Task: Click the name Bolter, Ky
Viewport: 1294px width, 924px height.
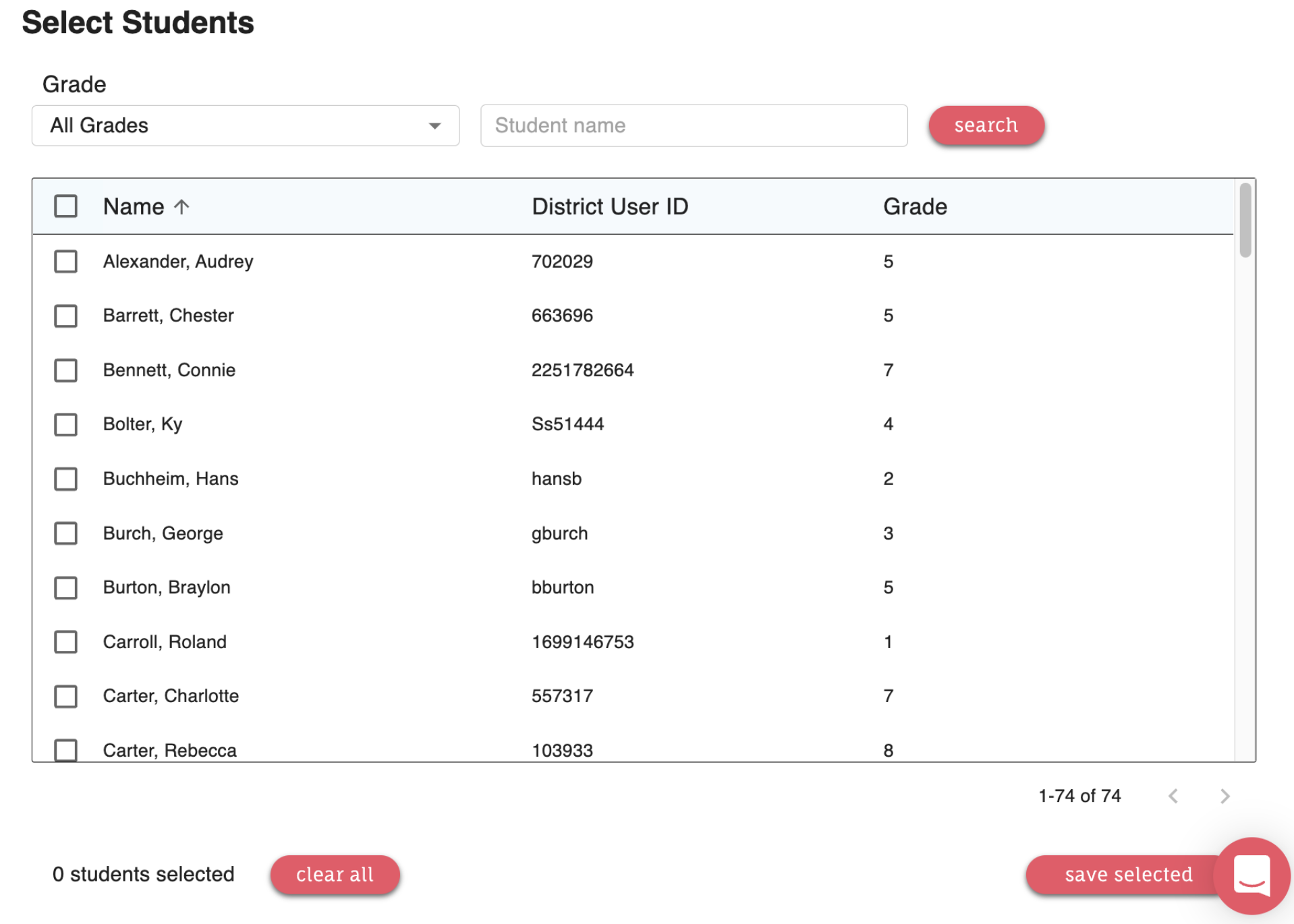Action: [x=142, y=424]
